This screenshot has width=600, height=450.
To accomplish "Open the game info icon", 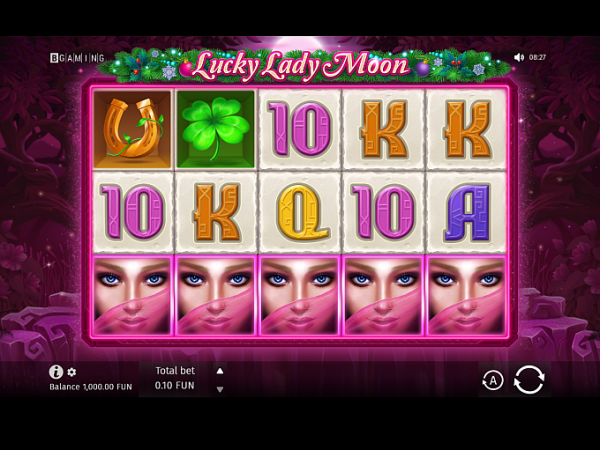I will pyautogui.click(x=56, y=372).
